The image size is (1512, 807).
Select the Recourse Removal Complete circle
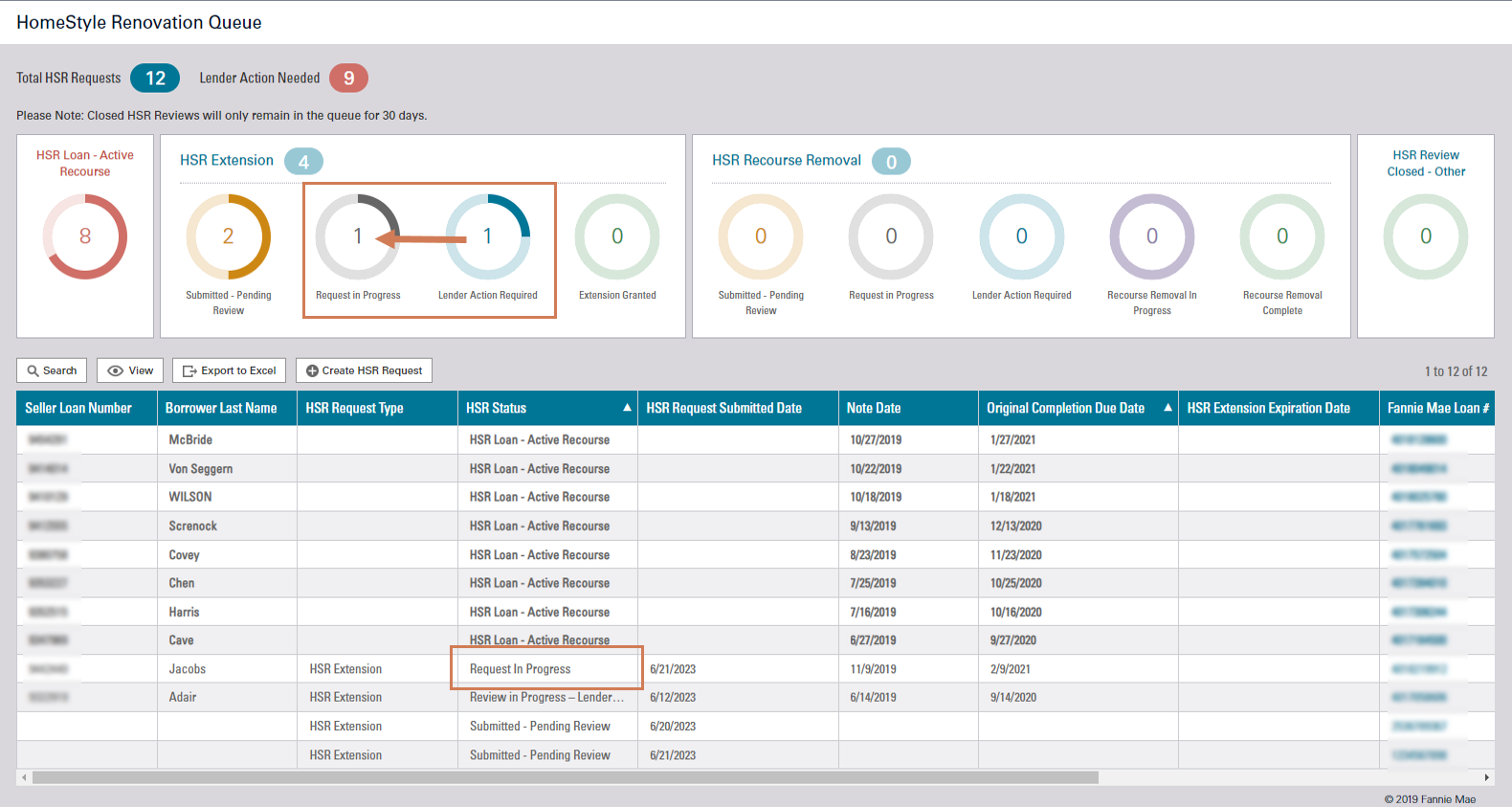[x=1282, y=236]
